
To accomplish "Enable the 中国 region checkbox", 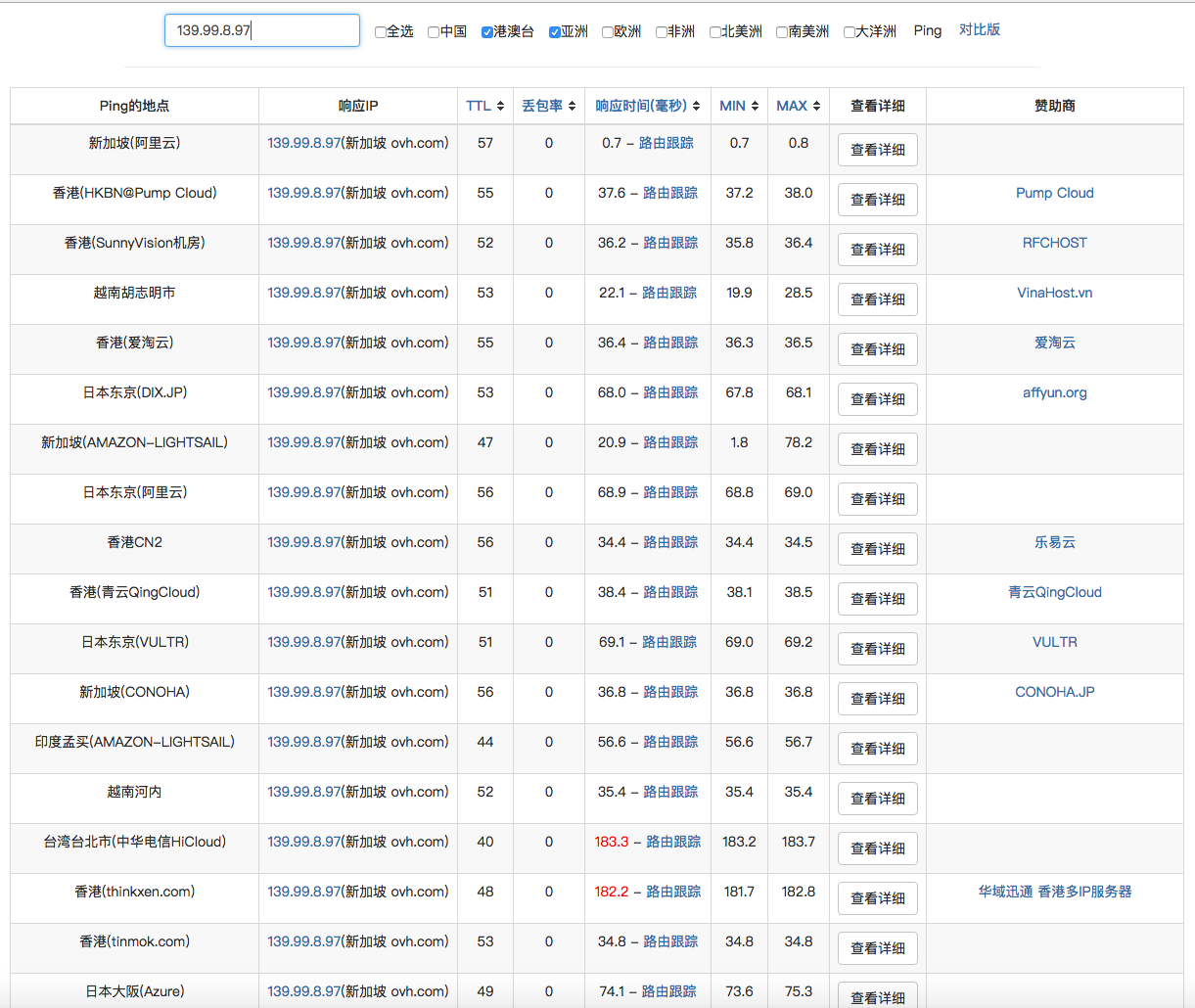I will coord(434,32).
